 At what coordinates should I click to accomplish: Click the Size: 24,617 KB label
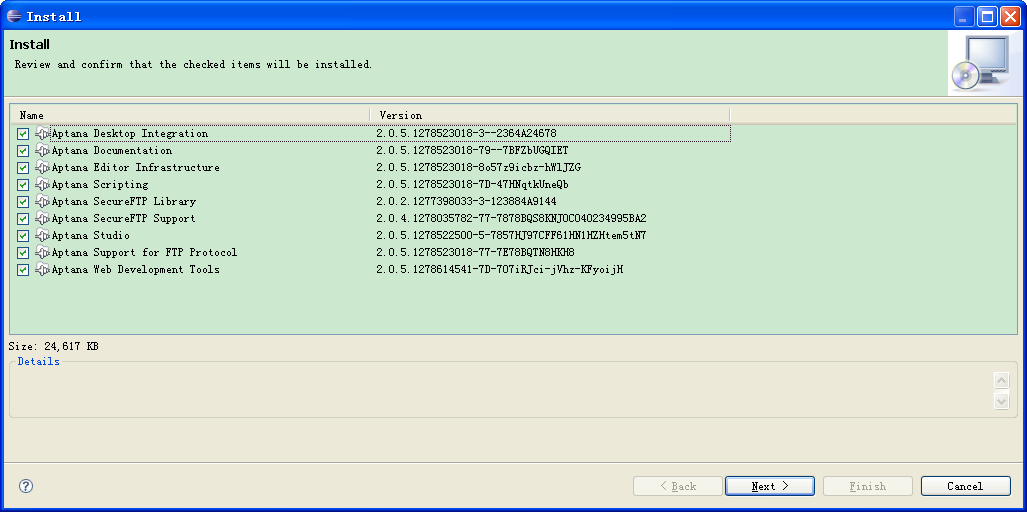pos(54,346)
